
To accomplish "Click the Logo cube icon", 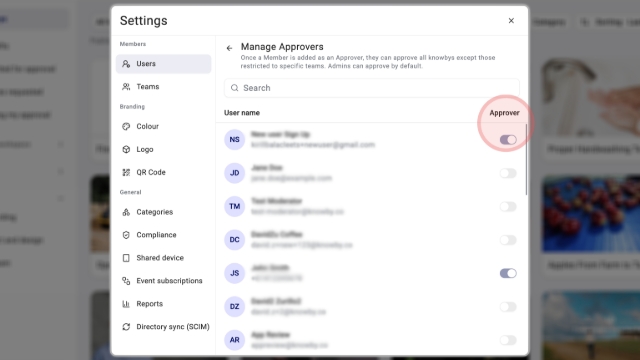I will (x=126, y=149).
